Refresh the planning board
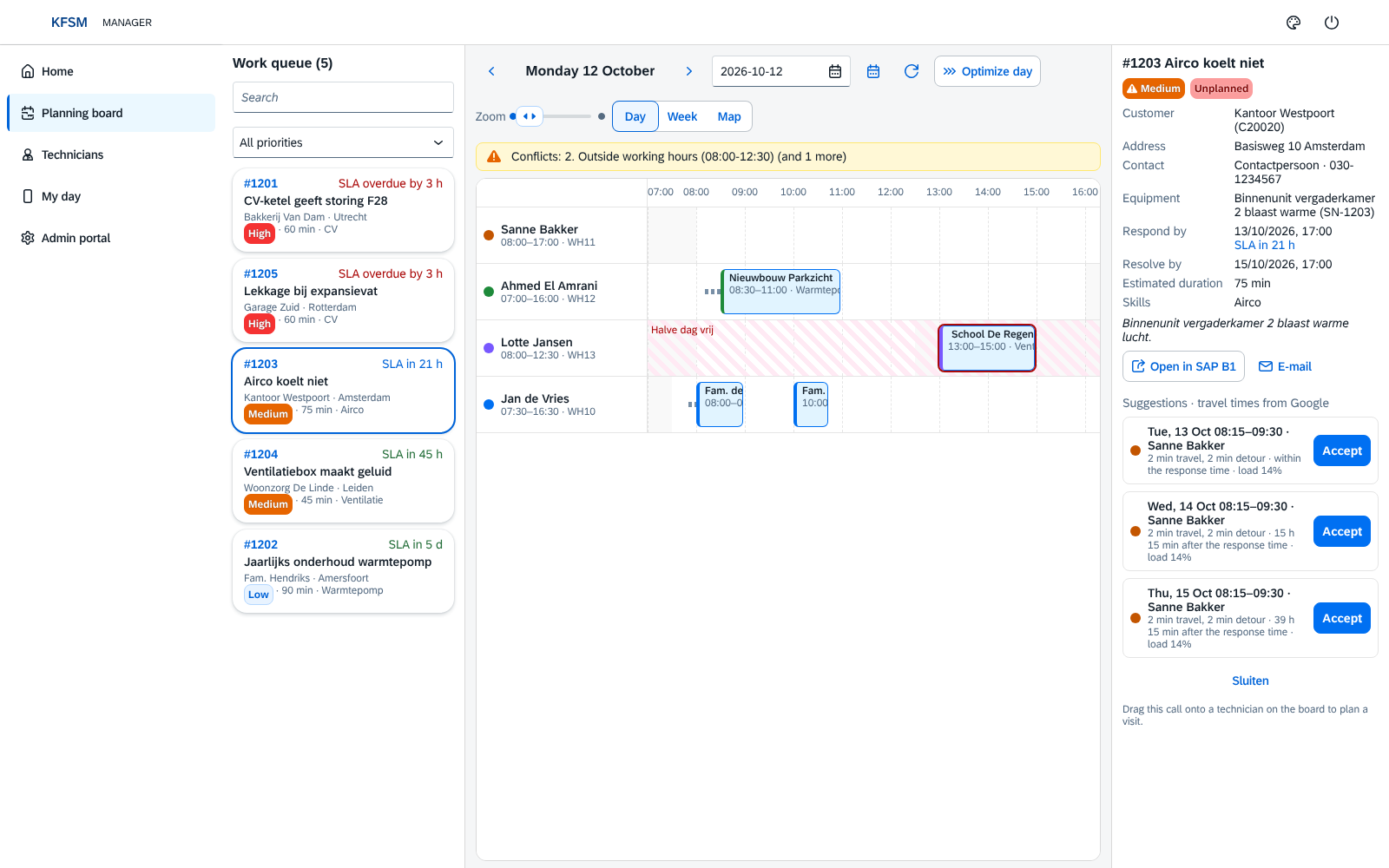 pos(912,71)
